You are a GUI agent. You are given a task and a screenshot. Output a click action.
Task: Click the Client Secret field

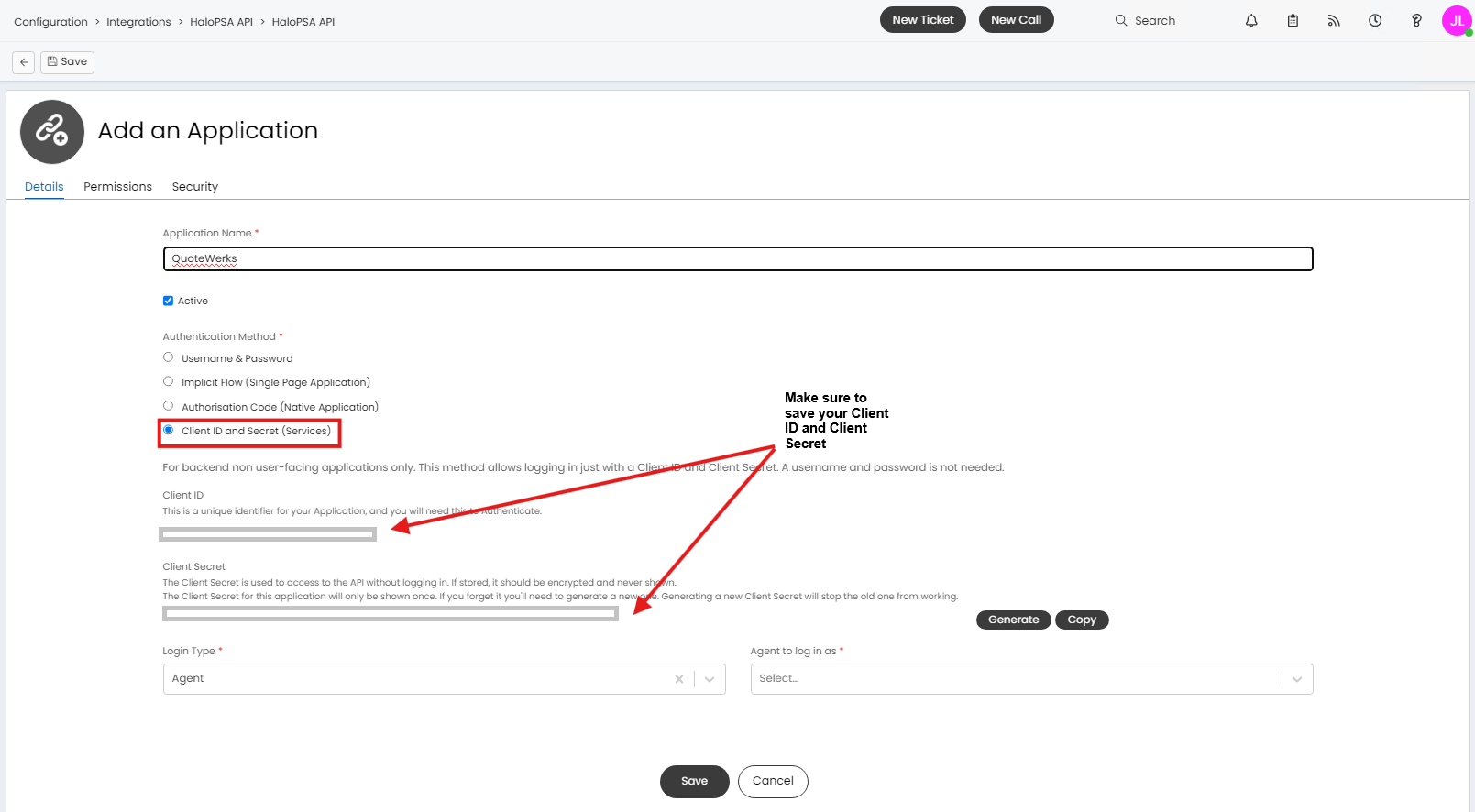(x=391, y=614)
